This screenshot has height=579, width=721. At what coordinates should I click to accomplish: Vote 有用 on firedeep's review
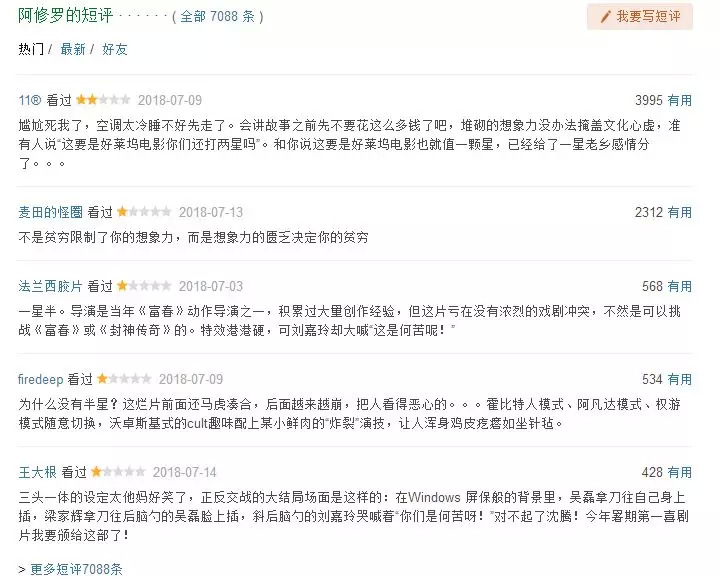pos(680,379)
